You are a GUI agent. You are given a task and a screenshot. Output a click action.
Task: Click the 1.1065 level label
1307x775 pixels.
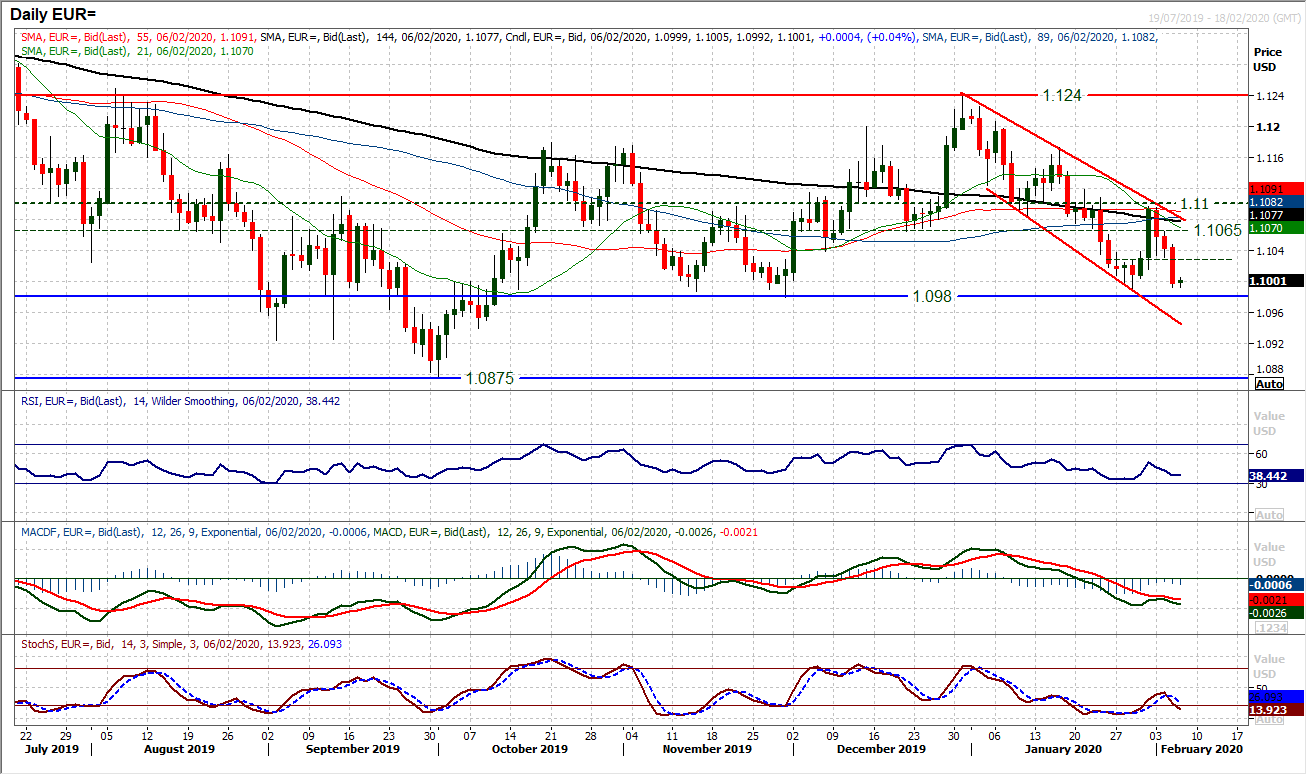1217,230
